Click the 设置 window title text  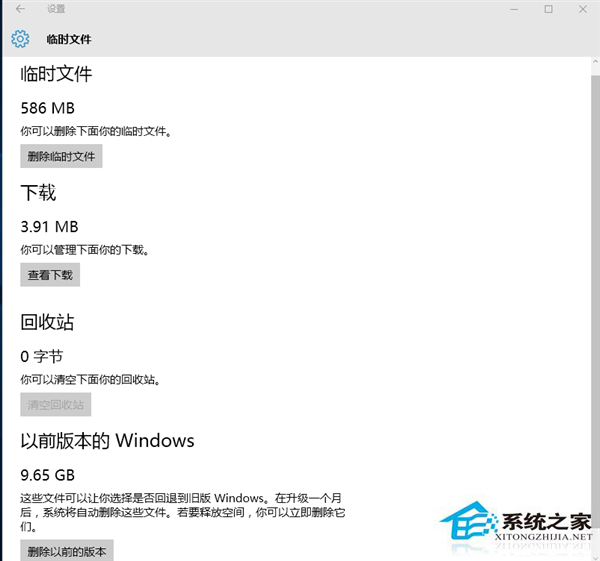pyautogui.click(x=56, y=9)
